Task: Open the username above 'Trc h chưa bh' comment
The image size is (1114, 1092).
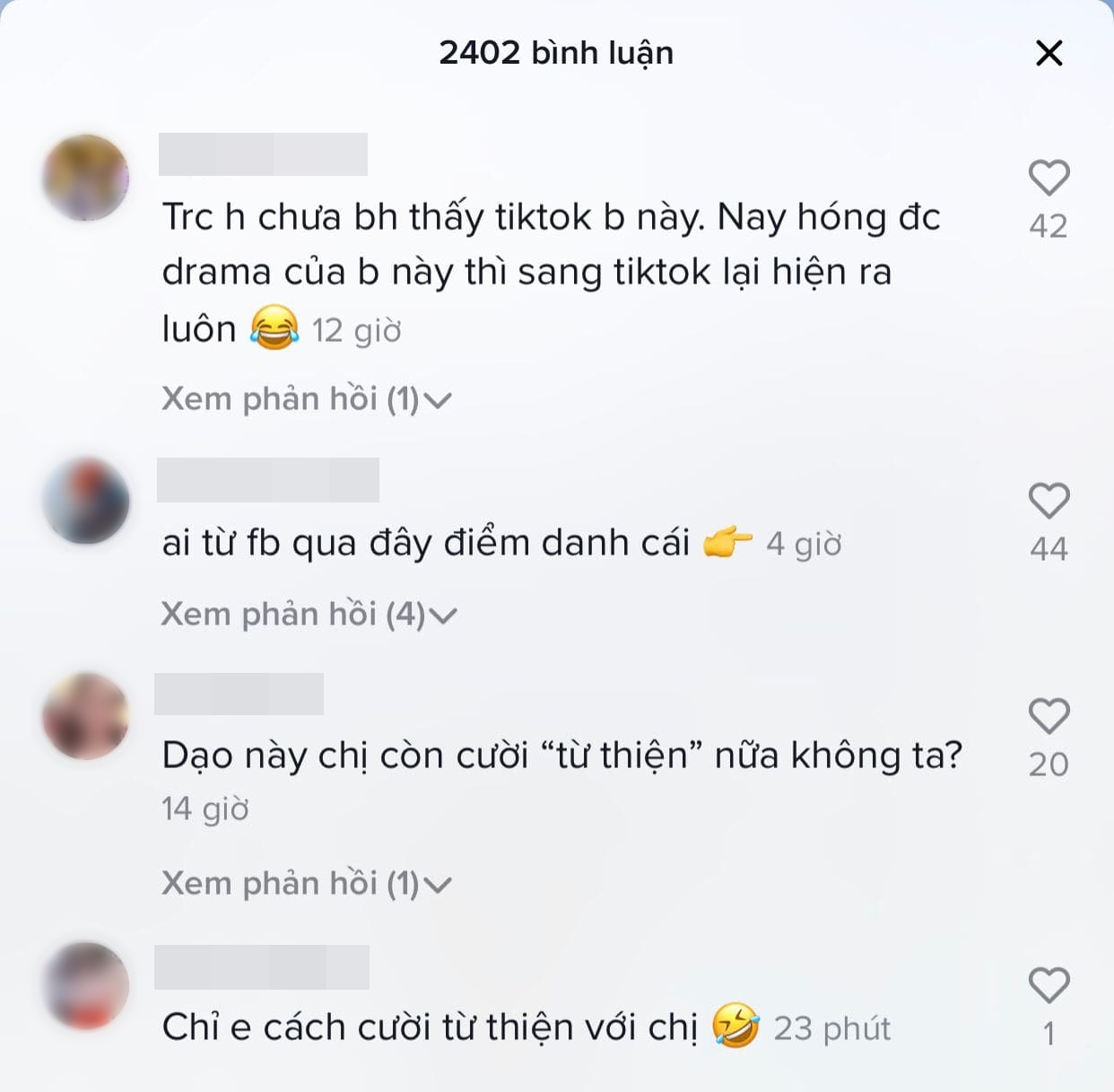Action: pos(263,154)
